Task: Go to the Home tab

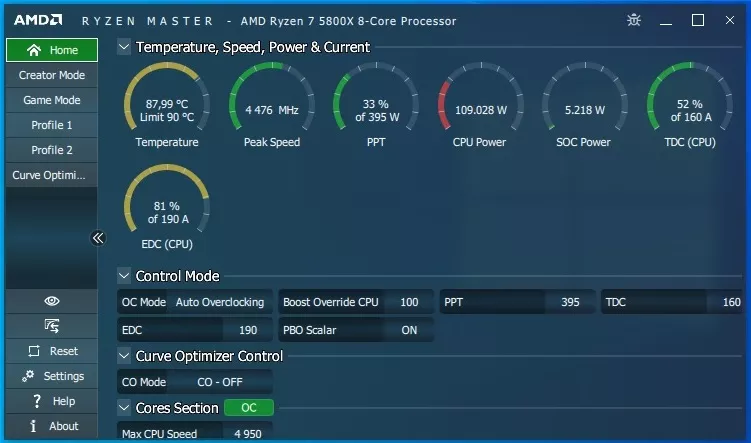Action: tap(52, 50)
